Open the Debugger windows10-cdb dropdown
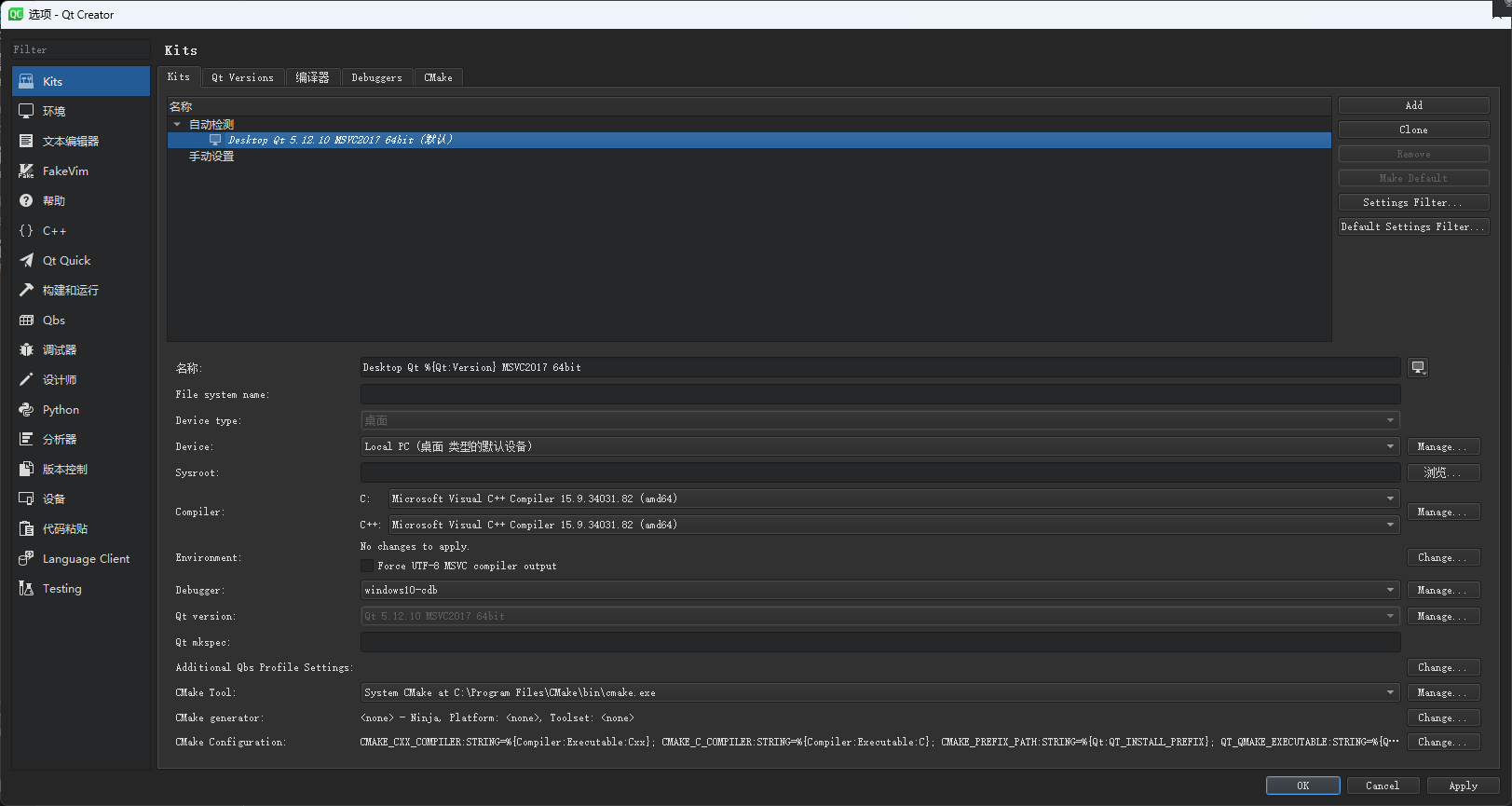This screenshot has width=1512, height=806. (880, 590)
